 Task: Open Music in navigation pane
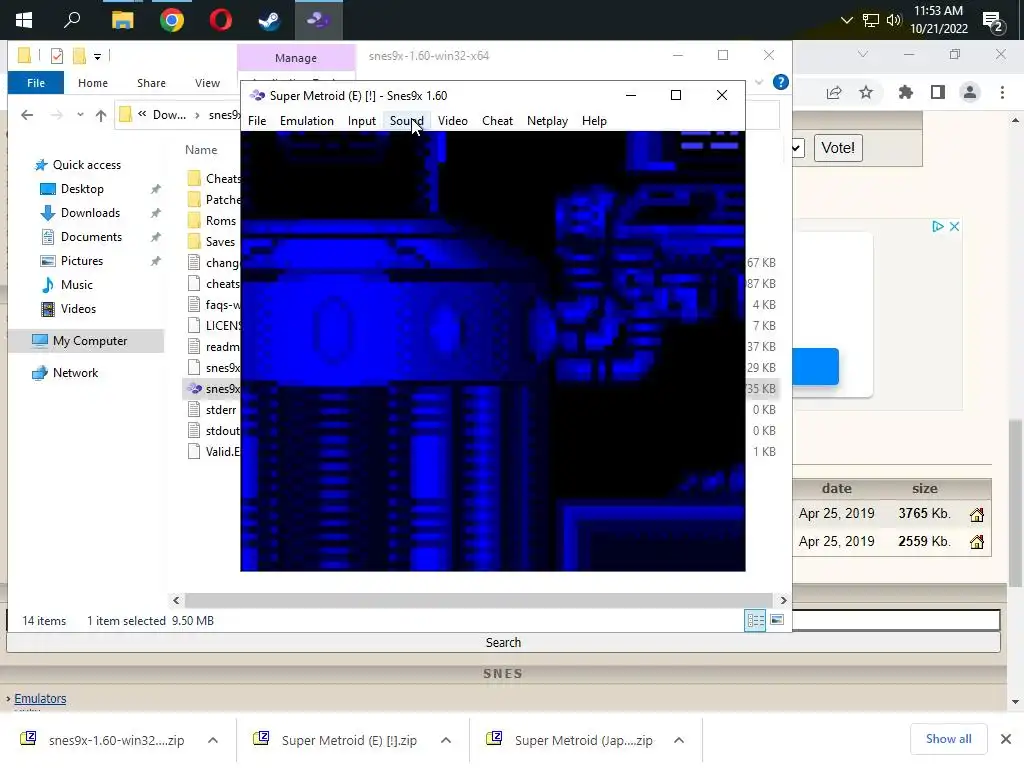(76, 285)
